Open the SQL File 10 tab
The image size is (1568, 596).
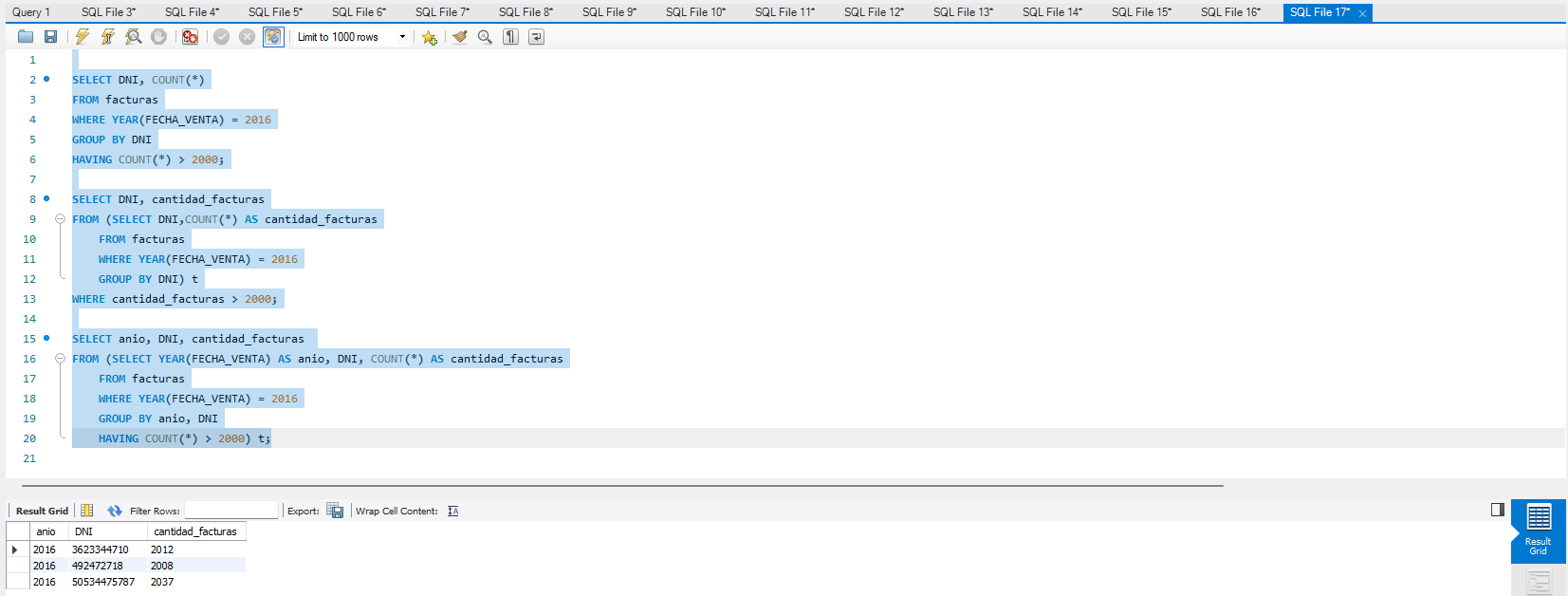[x=695, y=12]
